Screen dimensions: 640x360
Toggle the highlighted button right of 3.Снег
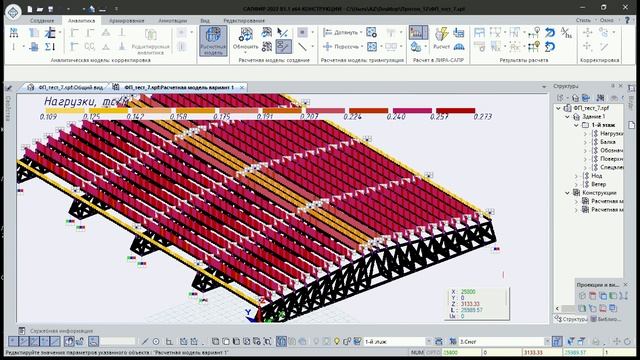[557, 341]
